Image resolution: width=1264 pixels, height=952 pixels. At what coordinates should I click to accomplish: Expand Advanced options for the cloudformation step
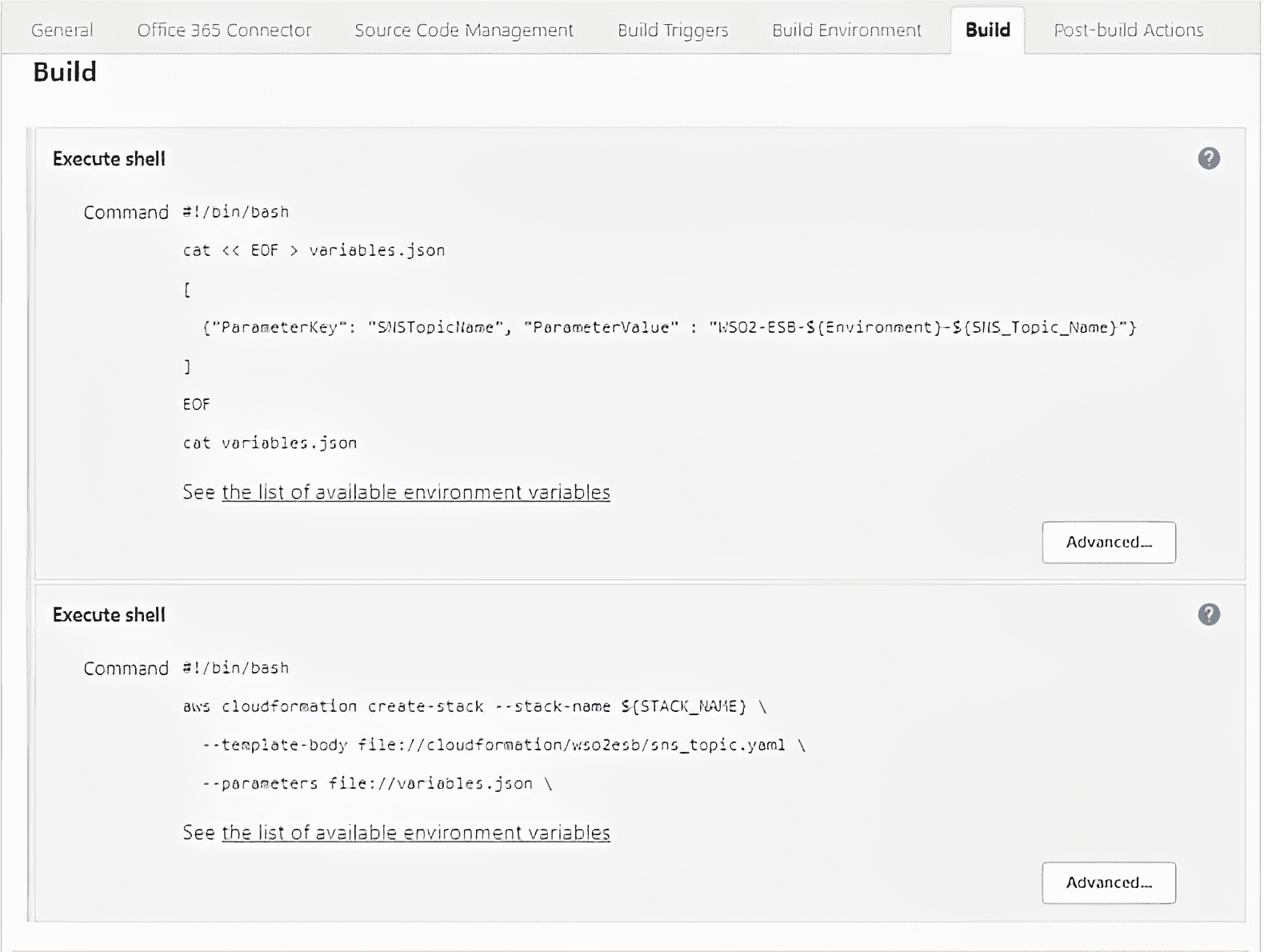1108,882
